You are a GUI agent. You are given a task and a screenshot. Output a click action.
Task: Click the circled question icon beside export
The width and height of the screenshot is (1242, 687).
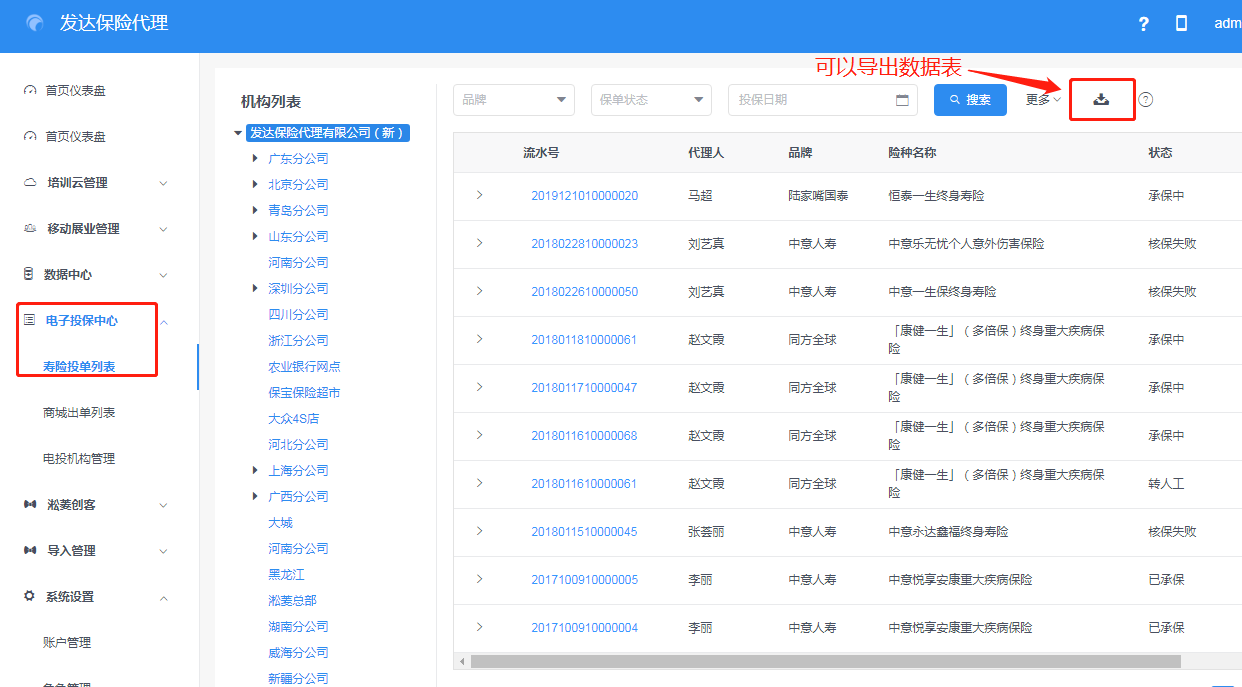[1146, 100]
